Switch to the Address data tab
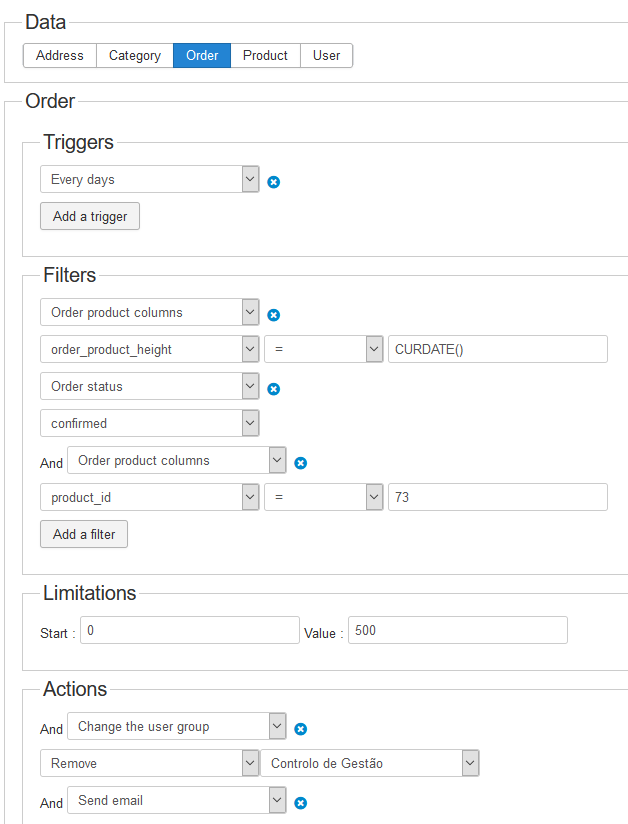This screenshot has width=628, height=824. point(60,56)
